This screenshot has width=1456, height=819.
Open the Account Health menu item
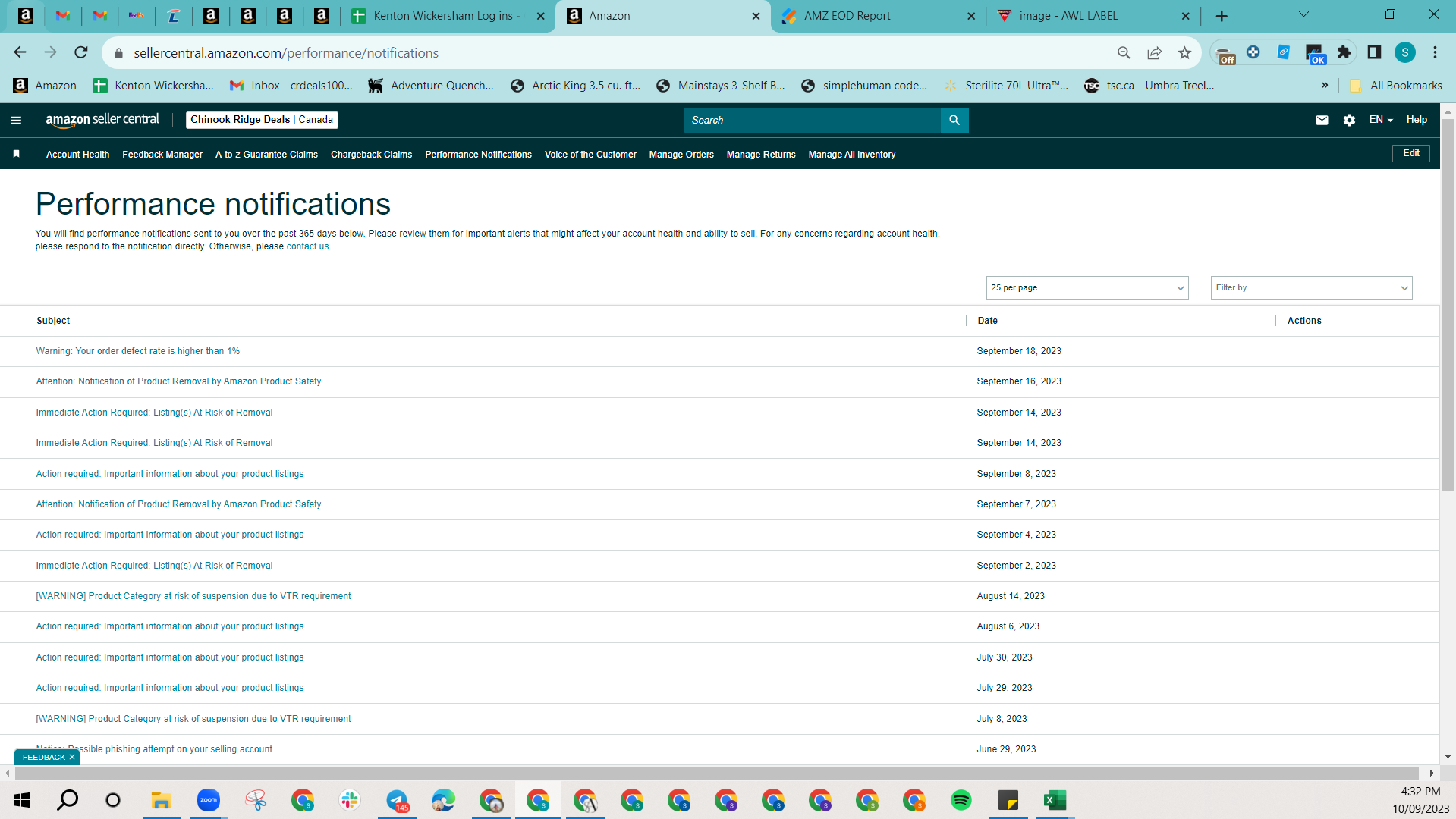[77, 155]
